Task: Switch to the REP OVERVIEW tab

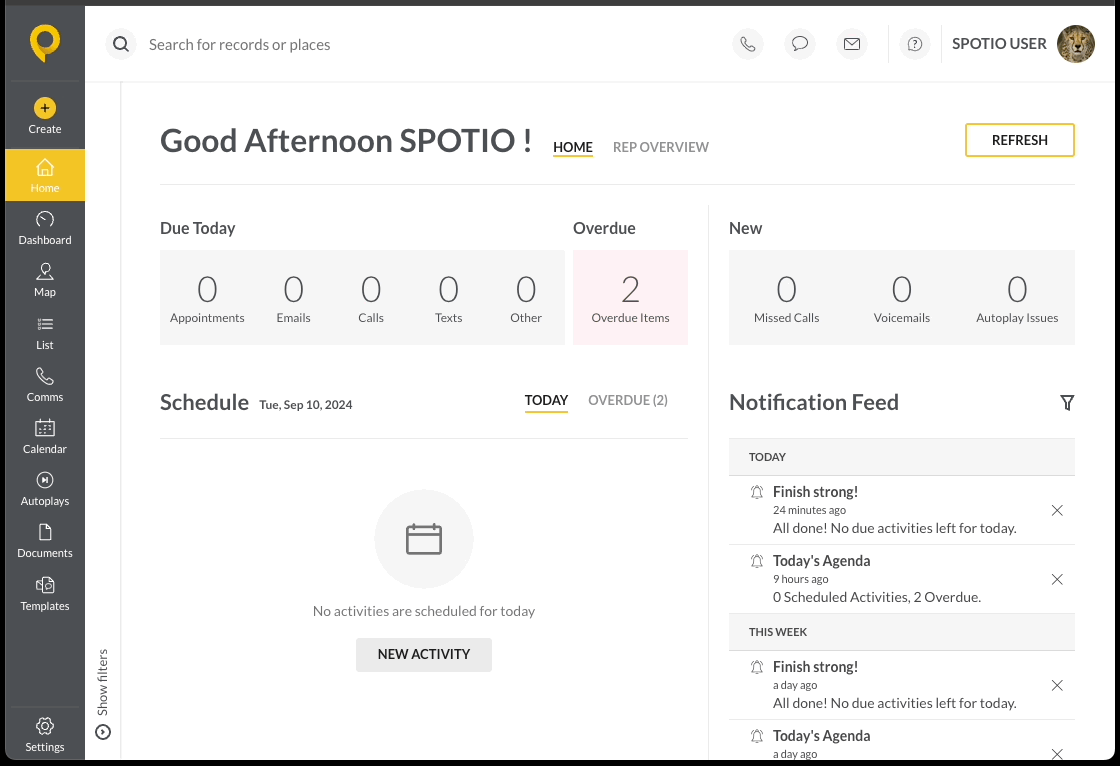Action: tap(661, 147)
